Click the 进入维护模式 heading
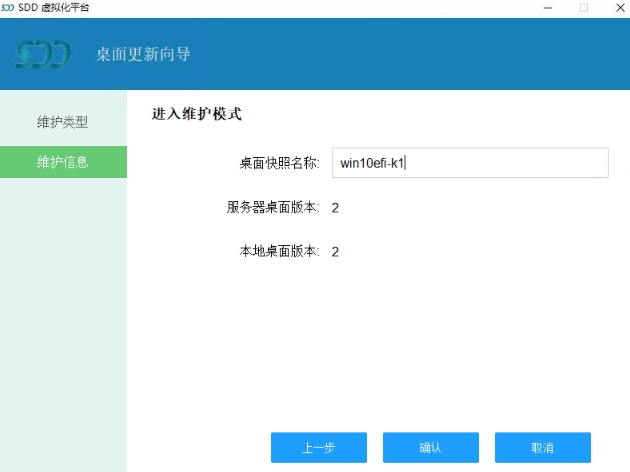 pos(197,114)
